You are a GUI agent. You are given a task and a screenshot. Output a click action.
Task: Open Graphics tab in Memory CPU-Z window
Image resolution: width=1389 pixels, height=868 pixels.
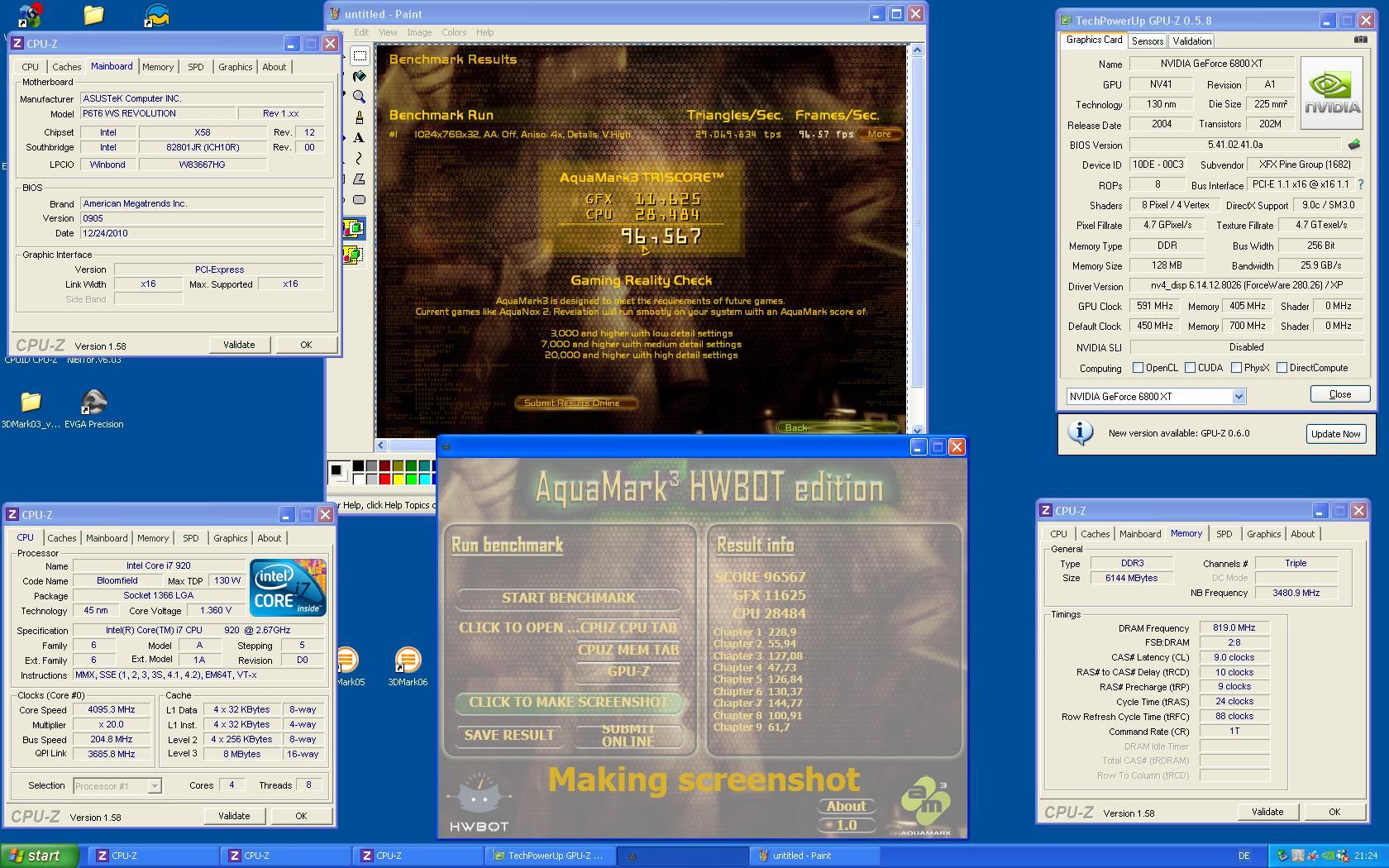click(x=1263, y=534)
